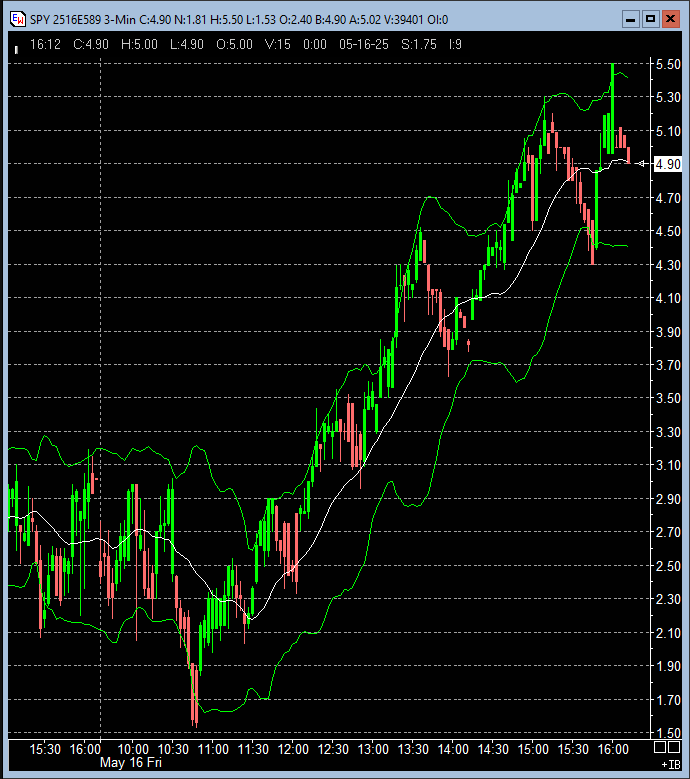
Task: Click the 13:30 time axis label
Action: pyautogui.click(x=413, y=749)
